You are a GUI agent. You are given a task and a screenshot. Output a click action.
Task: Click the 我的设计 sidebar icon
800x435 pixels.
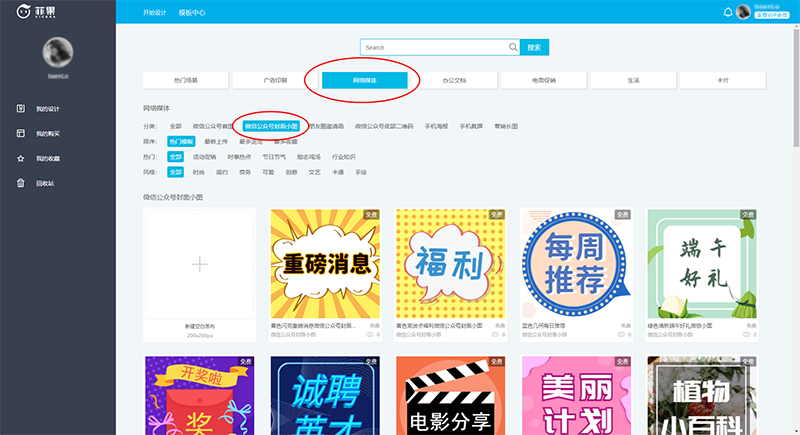click(x=20, y=109)
